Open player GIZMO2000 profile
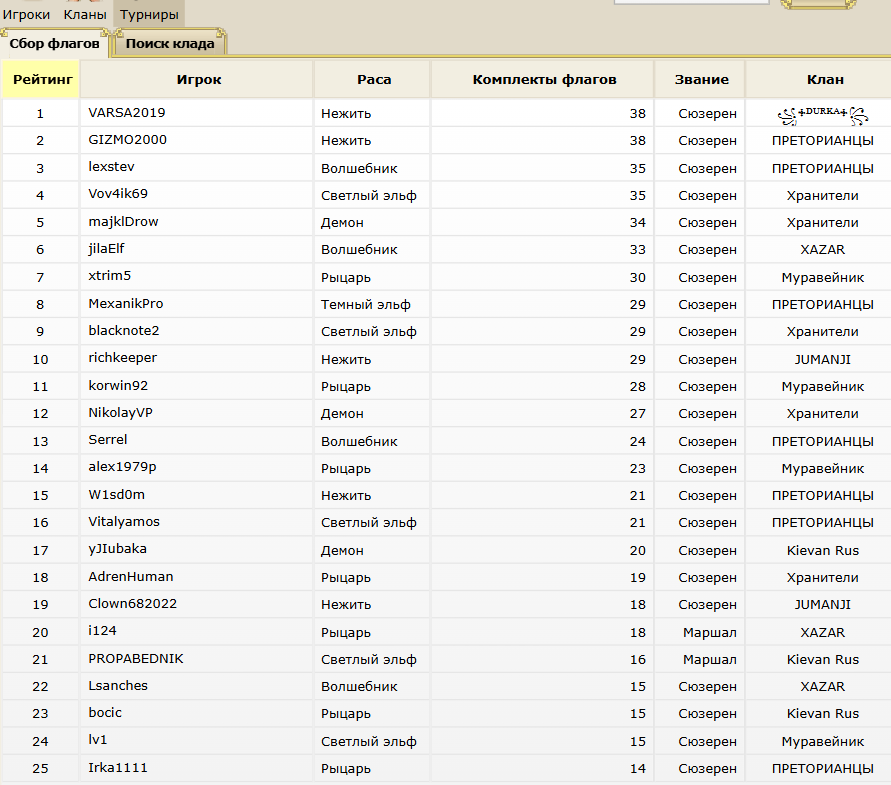Image resolution: width=891 pixels, height=785 pixels. tap(127, 140)
